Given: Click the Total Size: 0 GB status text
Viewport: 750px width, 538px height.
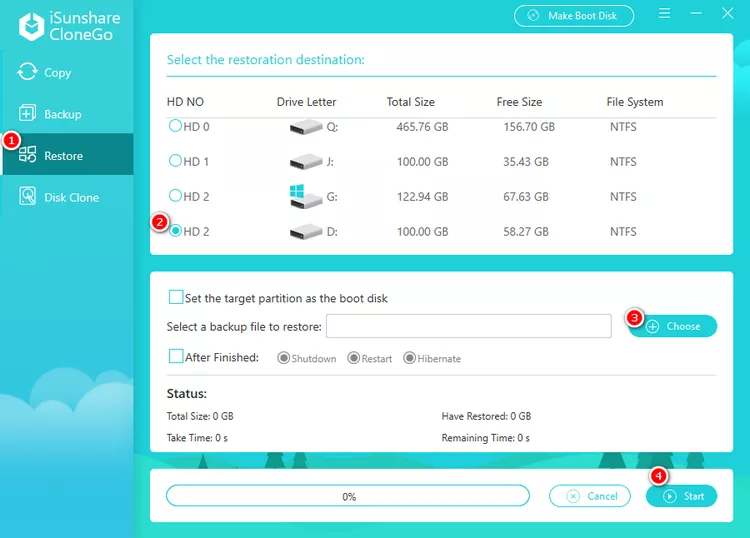Looking at the screenshot, I should (200, 417).
